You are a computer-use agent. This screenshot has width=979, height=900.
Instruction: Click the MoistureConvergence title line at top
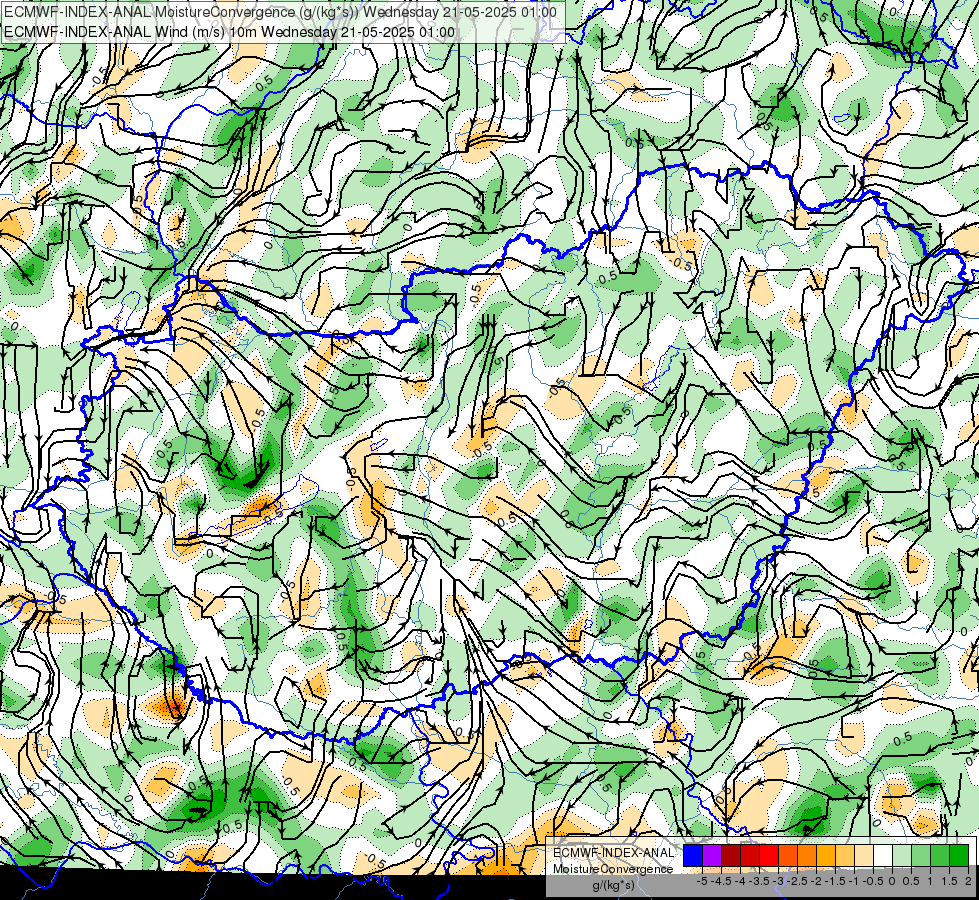coord(280,12)
